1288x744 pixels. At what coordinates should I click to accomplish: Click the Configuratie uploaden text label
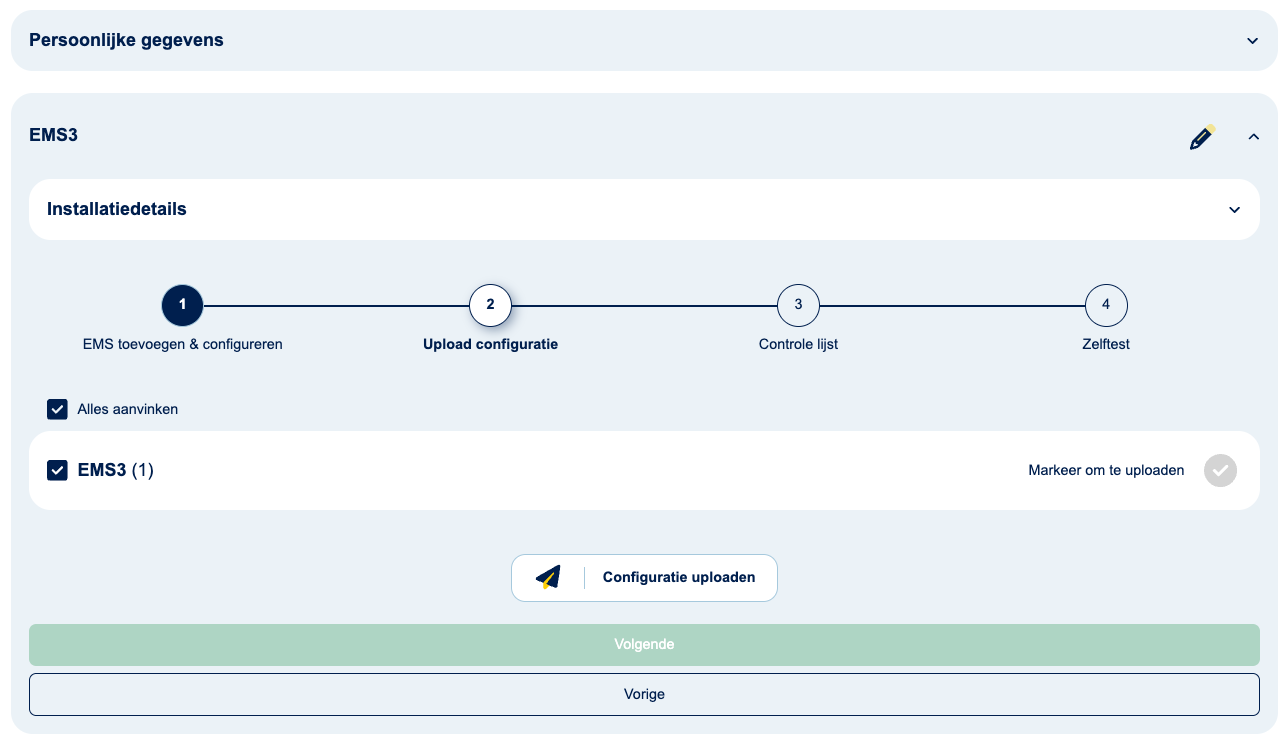pyautogui.click(x=679, y=578)
